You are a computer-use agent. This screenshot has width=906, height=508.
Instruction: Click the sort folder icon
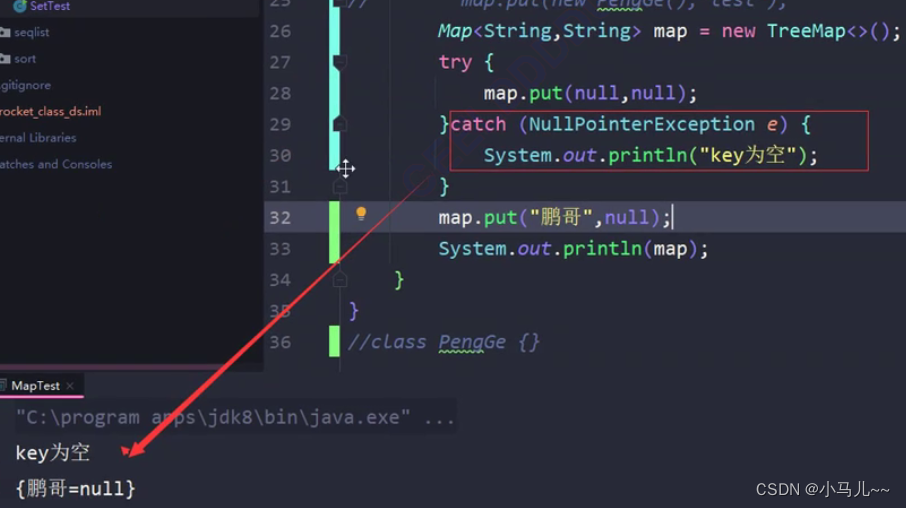[x=5, y=59]
